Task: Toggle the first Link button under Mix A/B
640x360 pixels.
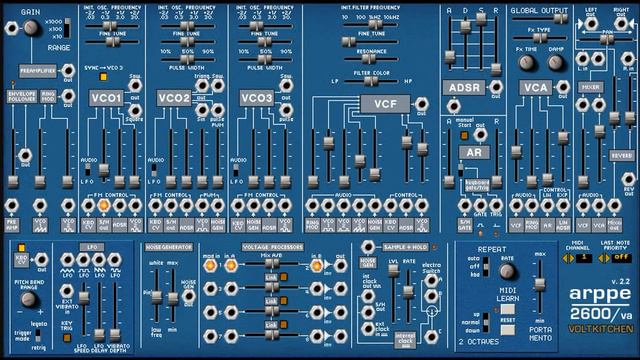Action: [284, 277]
